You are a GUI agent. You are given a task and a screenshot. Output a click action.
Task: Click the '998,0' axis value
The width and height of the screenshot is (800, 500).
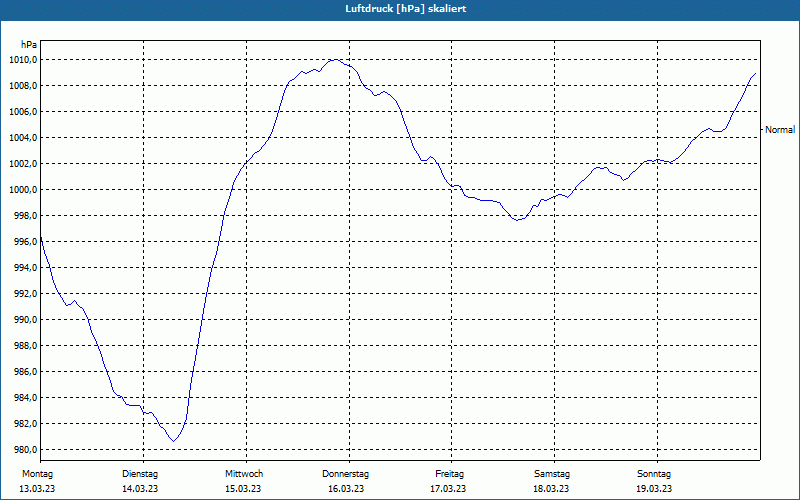[x=25, y=216]
